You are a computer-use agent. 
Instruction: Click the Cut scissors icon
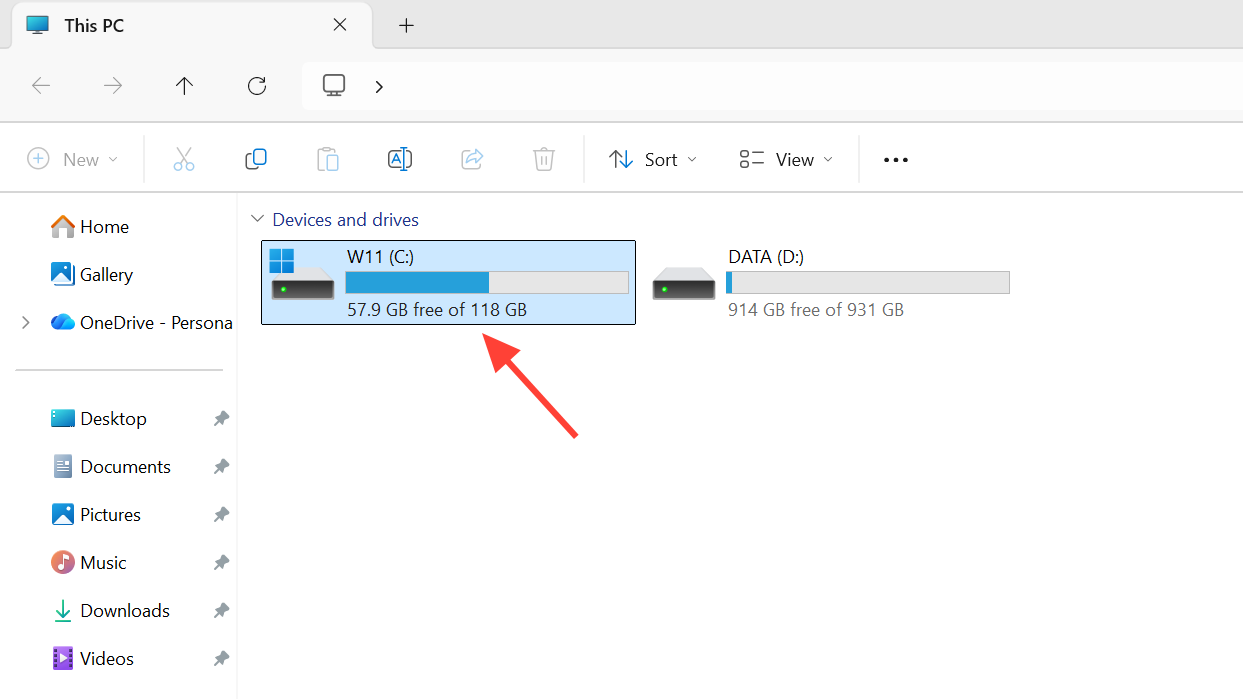click(x=184, y=159)
